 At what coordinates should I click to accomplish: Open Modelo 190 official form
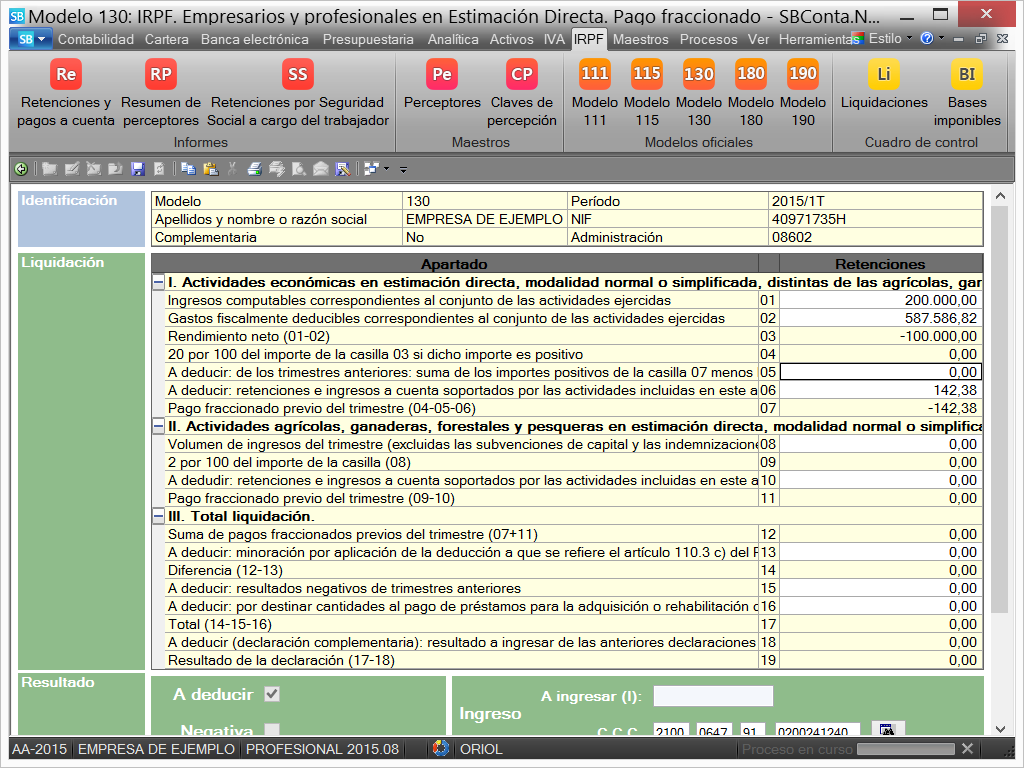pos(803,93)
